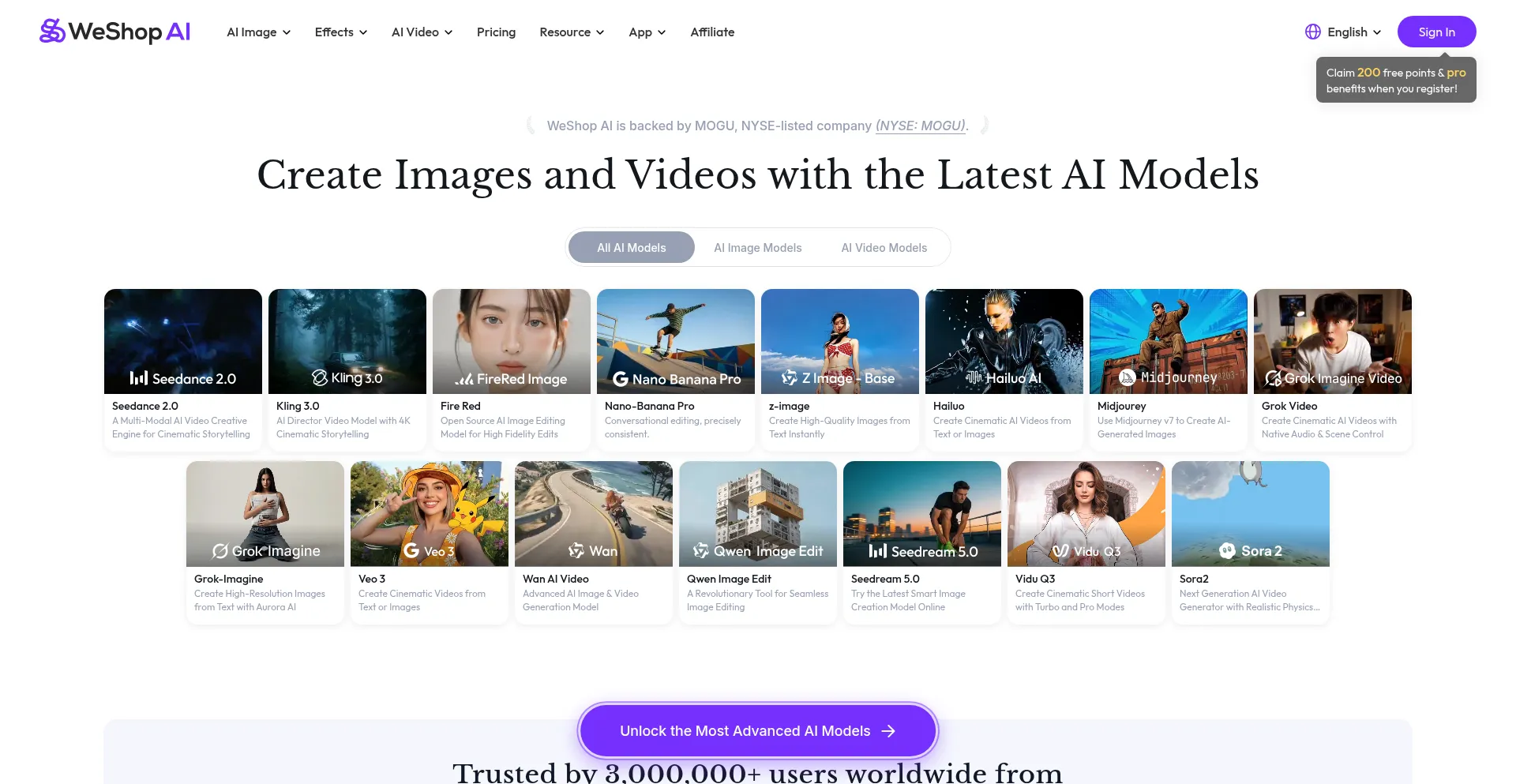Click the Sora 2 logo overlay
Screen dimensions: 1516x784
pos(1250,551)
